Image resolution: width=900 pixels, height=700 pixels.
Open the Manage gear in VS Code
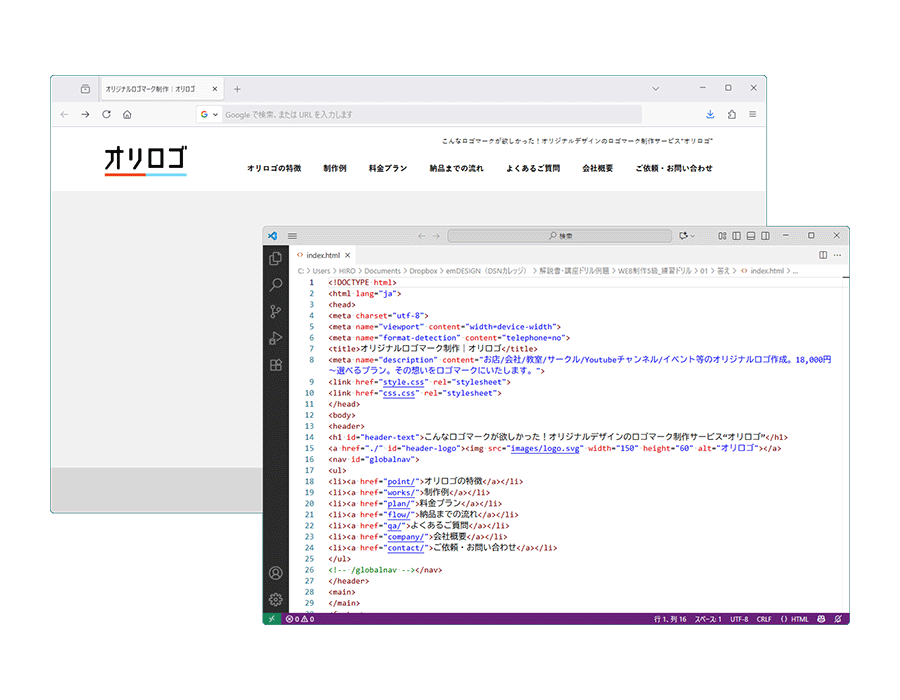point(276,600)
